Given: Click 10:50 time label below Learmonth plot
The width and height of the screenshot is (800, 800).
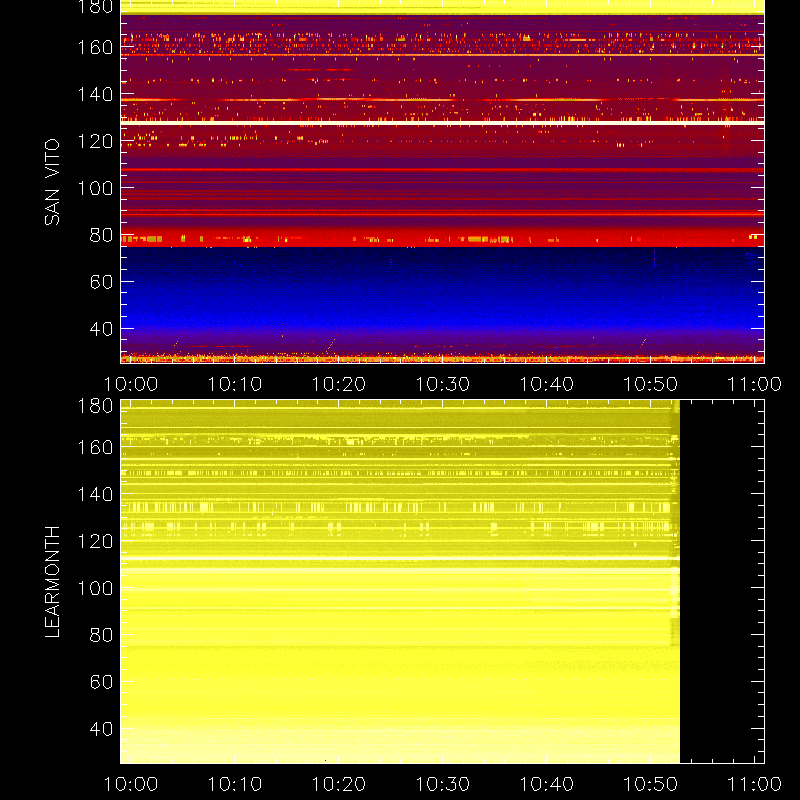Looking at the screenshot, I should tap(651, 784).
